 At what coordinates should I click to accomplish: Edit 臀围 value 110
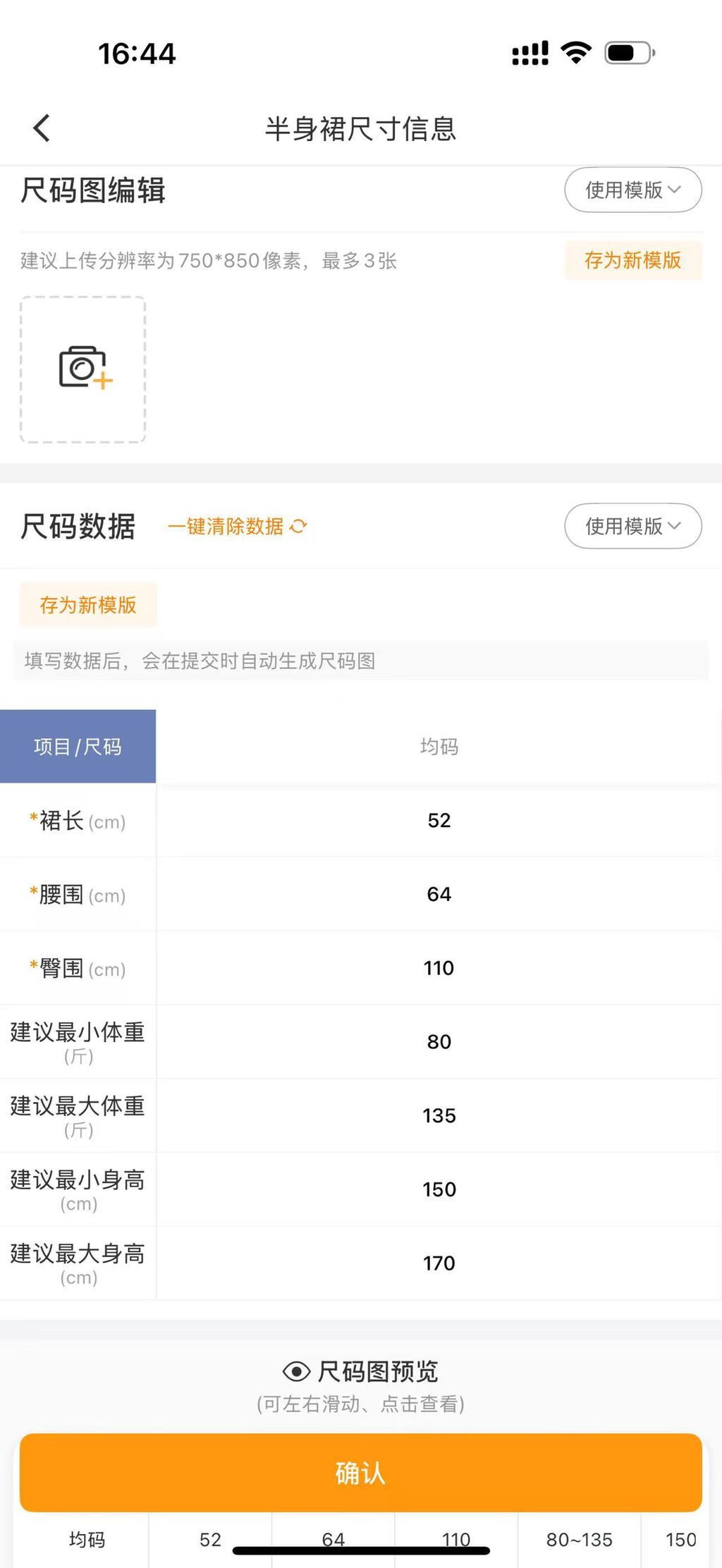[x=439, y=968]
